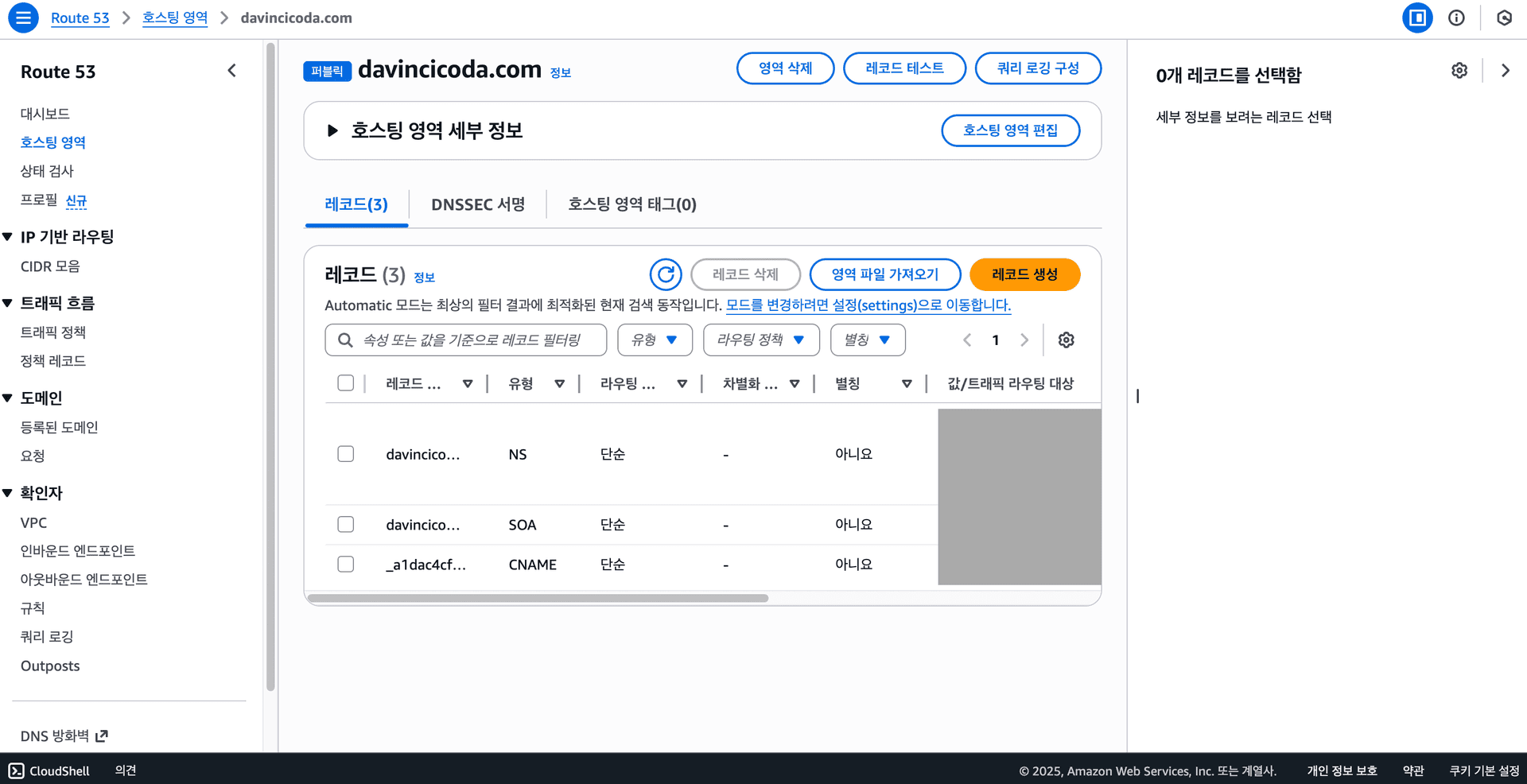Screen dimensions: 1527x784
Task: Select the SOA record checkbox
Action: point(346,524)
